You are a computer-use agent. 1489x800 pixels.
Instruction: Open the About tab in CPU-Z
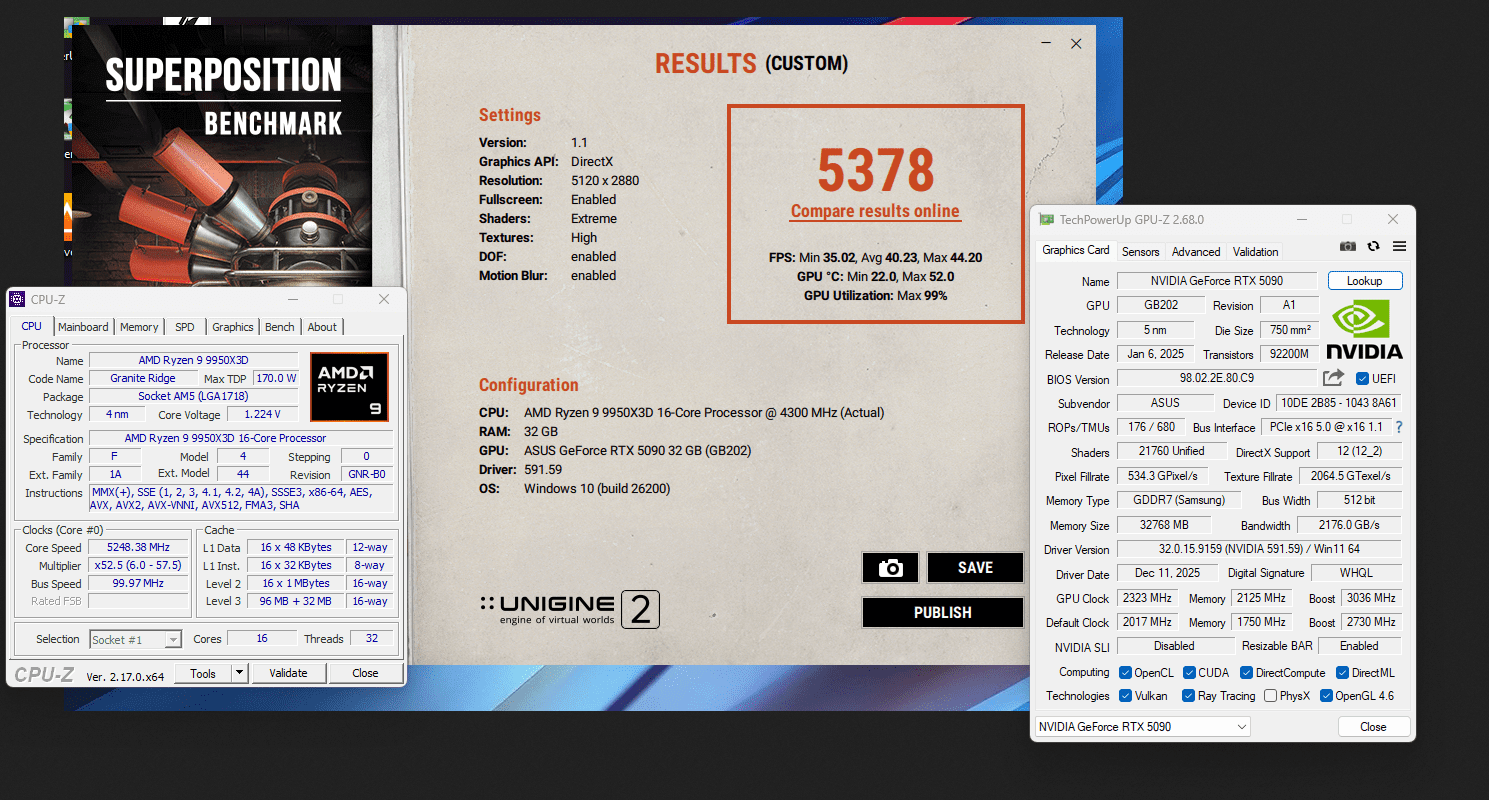(x=322, y=327)
